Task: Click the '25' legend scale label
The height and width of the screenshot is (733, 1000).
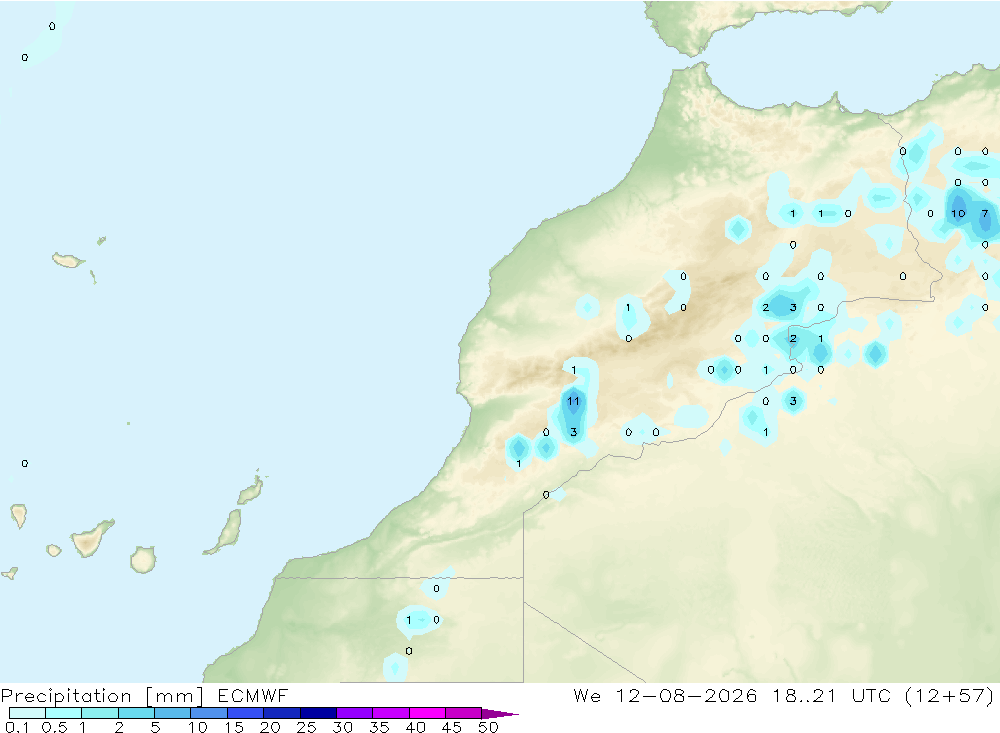Action: pyautogui.click(x=307, y=727)
